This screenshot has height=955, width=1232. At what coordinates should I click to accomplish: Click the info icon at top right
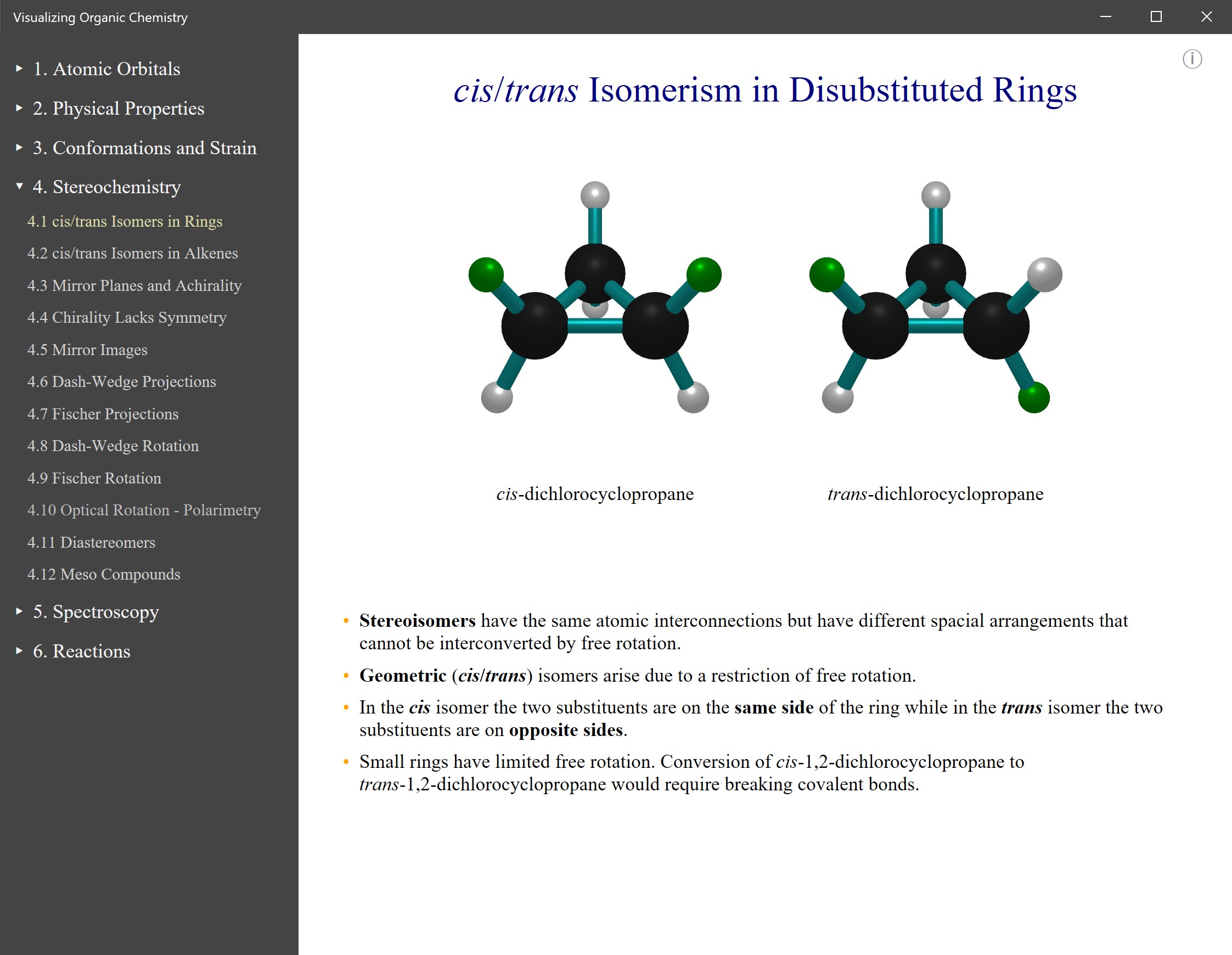click(x=1191, y=59)
